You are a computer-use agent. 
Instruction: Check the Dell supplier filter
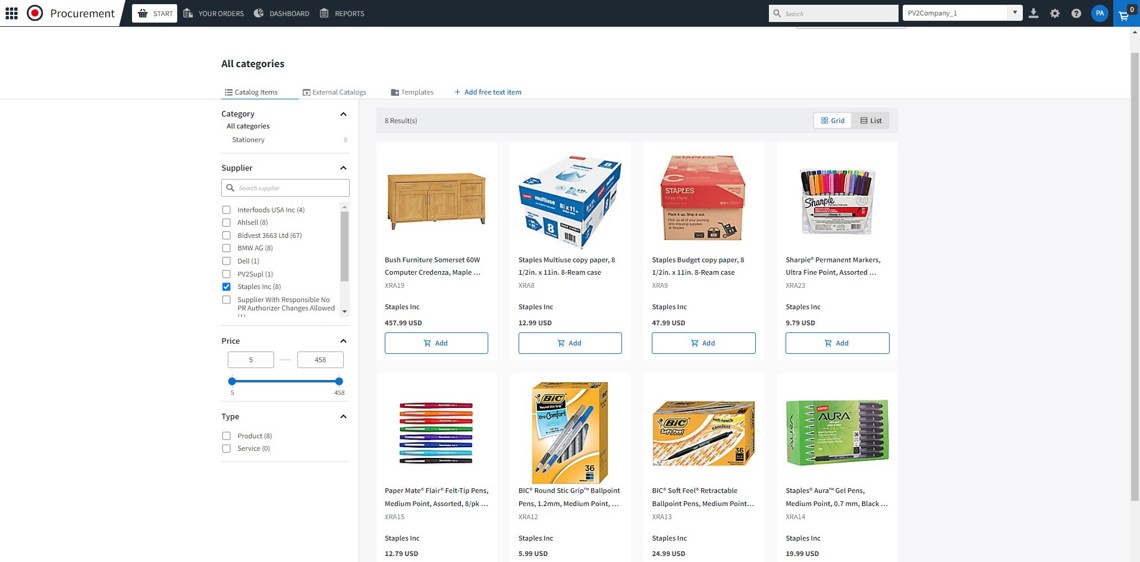tap(227, 261)
